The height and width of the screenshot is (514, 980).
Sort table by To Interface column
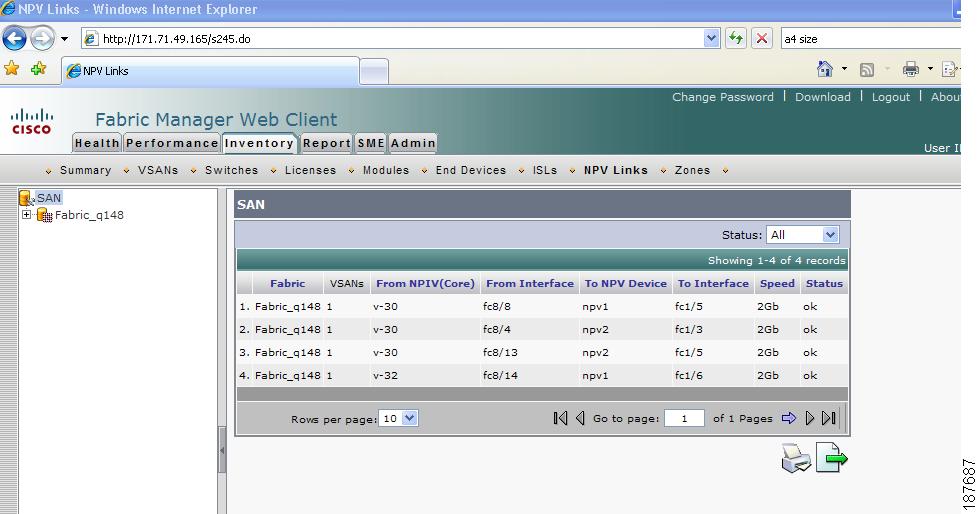713,283
